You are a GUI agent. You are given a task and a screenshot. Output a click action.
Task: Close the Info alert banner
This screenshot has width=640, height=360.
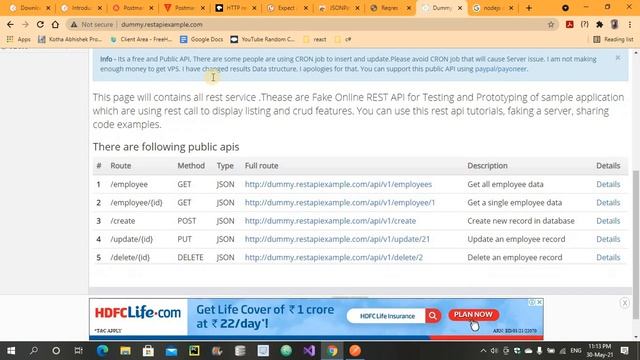click(618, 58)
